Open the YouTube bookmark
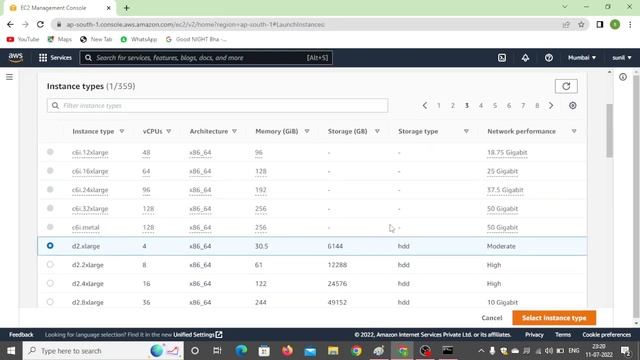Screen dimensions: 640x360 [23, 39]
